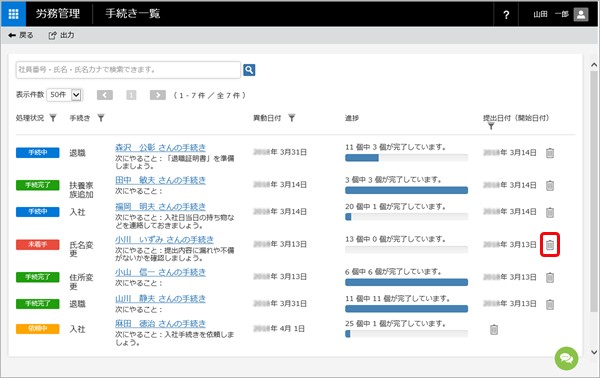Click the 労務管理 header title

tap(58, 14)
